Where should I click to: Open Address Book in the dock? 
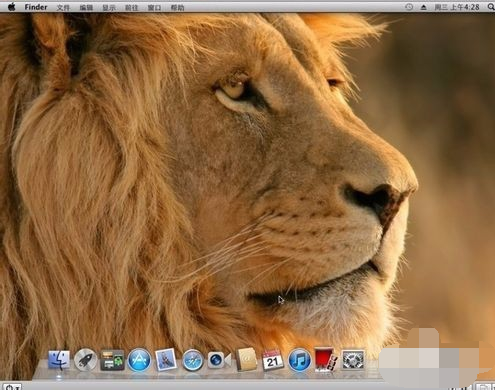click(247, 360)
